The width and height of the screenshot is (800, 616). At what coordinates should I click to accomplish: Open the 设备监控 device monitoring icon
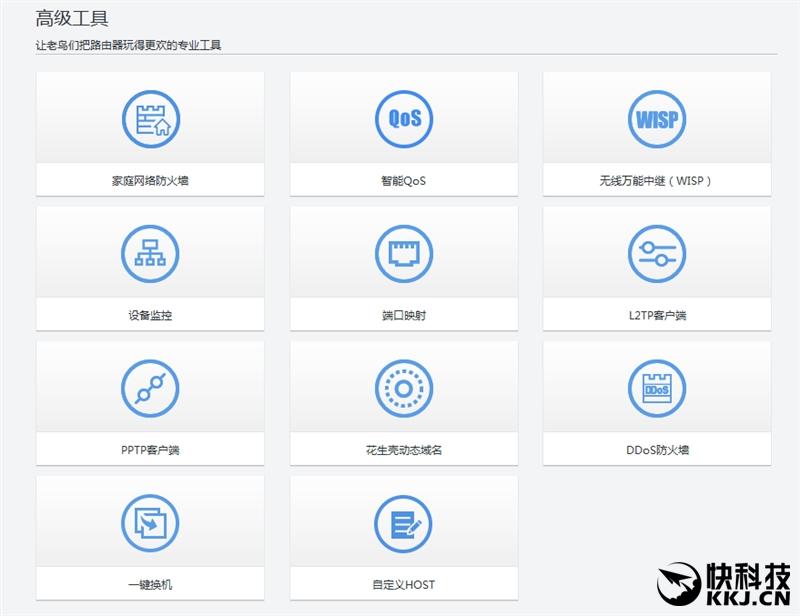click(x=150, y=253)
